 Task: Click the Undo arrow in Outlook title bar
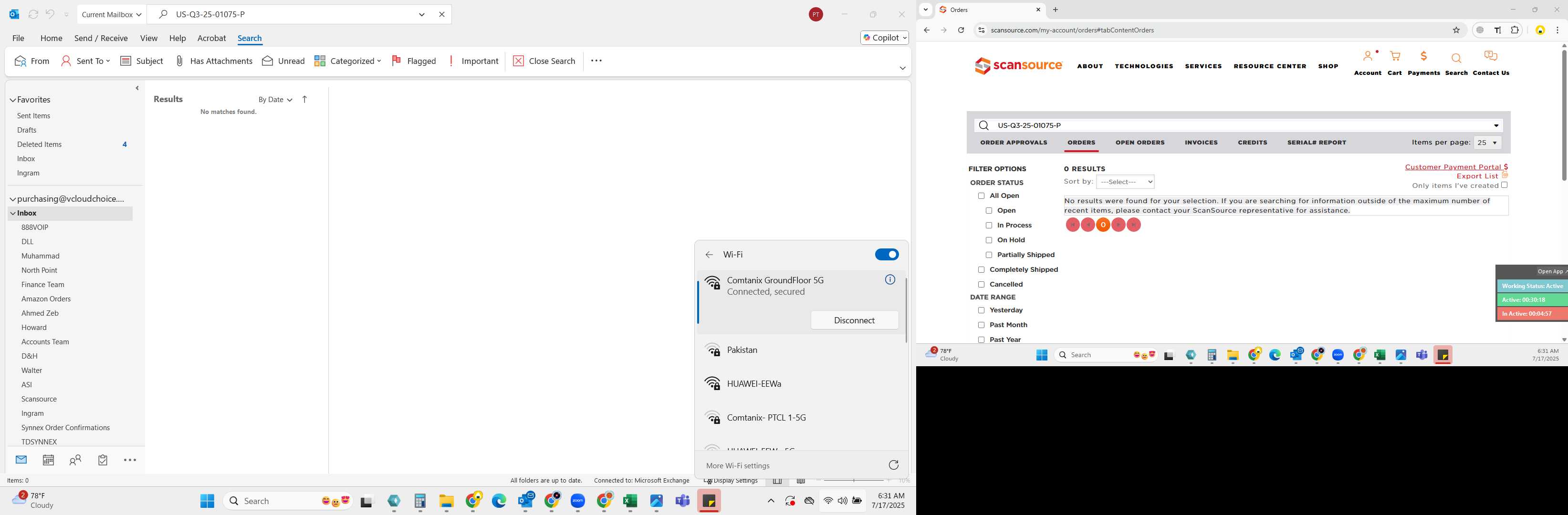[50, 14]
